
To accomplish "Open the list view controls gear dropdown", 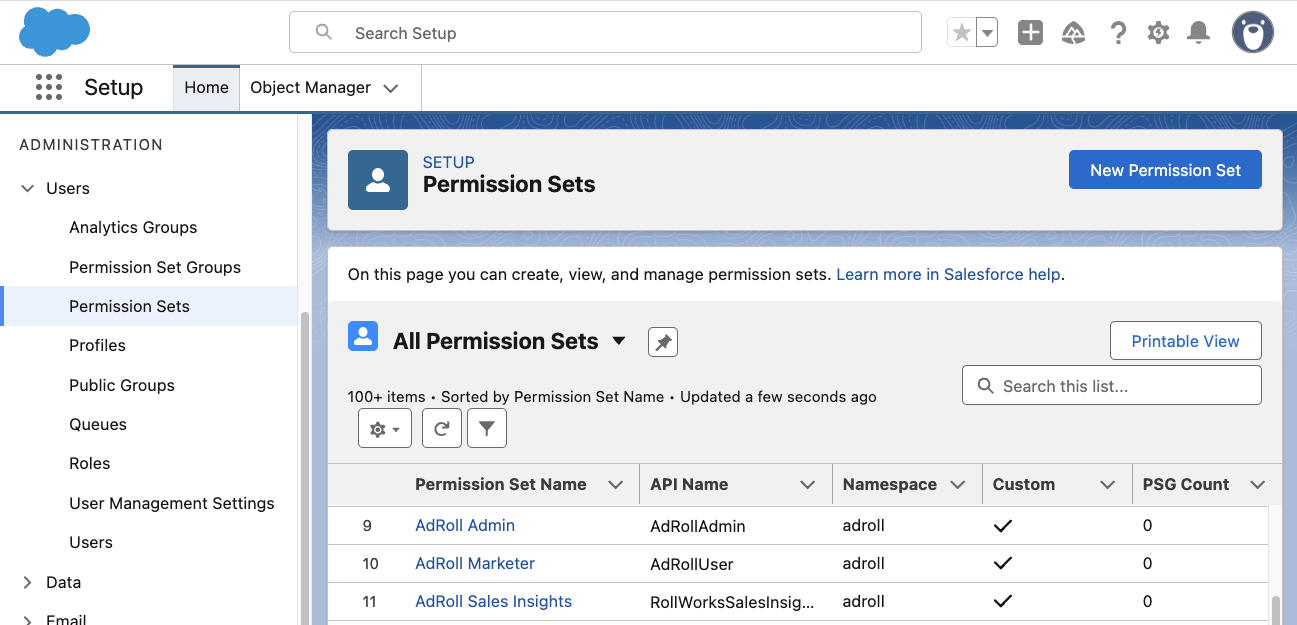I will 384,428.
